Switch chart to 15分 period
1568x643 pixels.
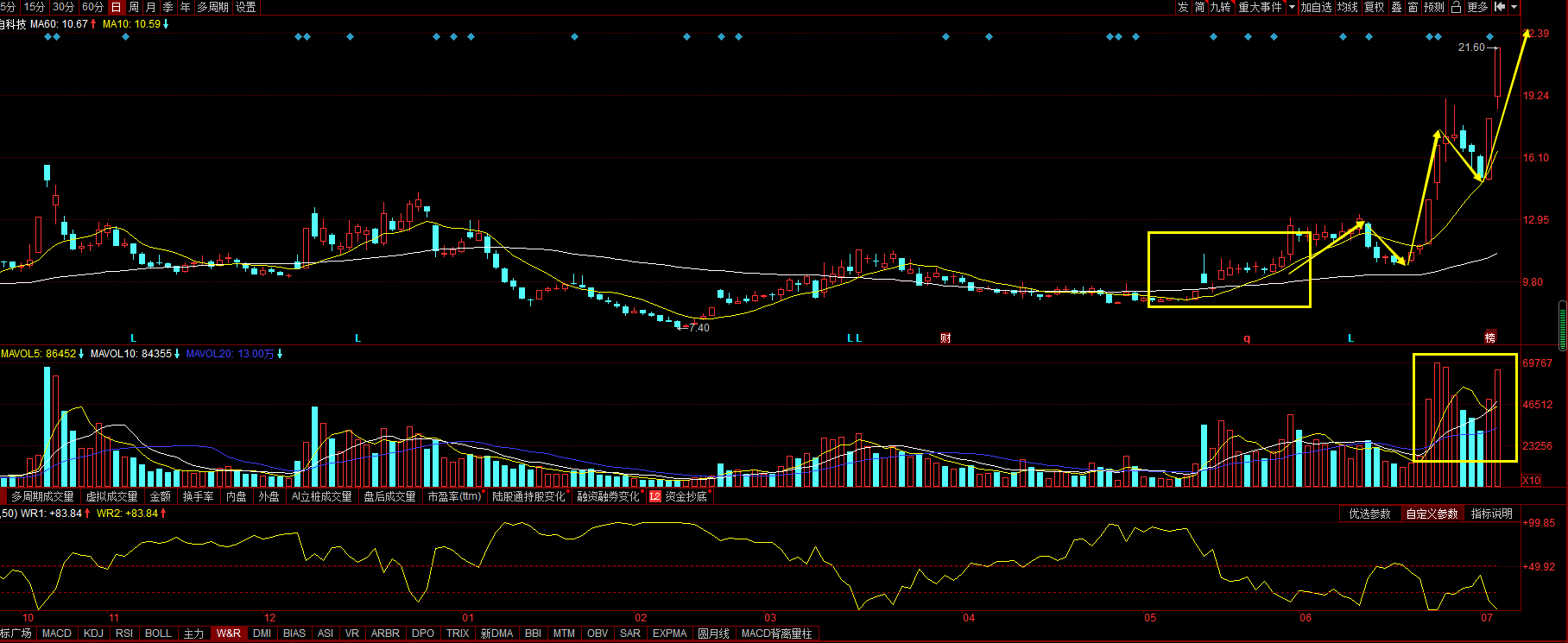[x=35, y=7]
